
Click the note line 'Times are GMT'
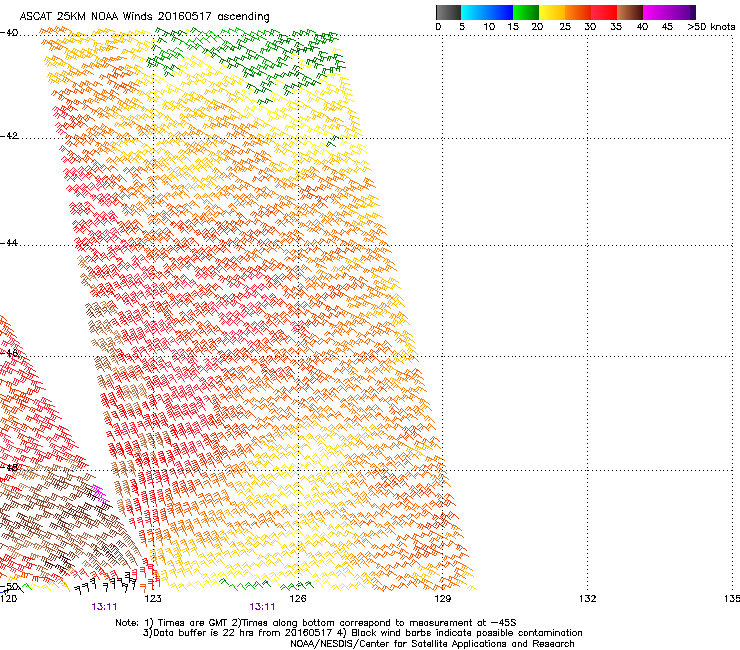(x=191, y=623)
